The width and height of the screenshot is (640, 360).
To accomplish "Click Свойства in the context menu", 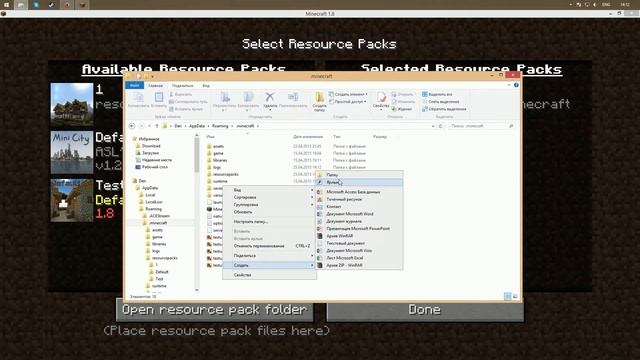I will point(269,275).
